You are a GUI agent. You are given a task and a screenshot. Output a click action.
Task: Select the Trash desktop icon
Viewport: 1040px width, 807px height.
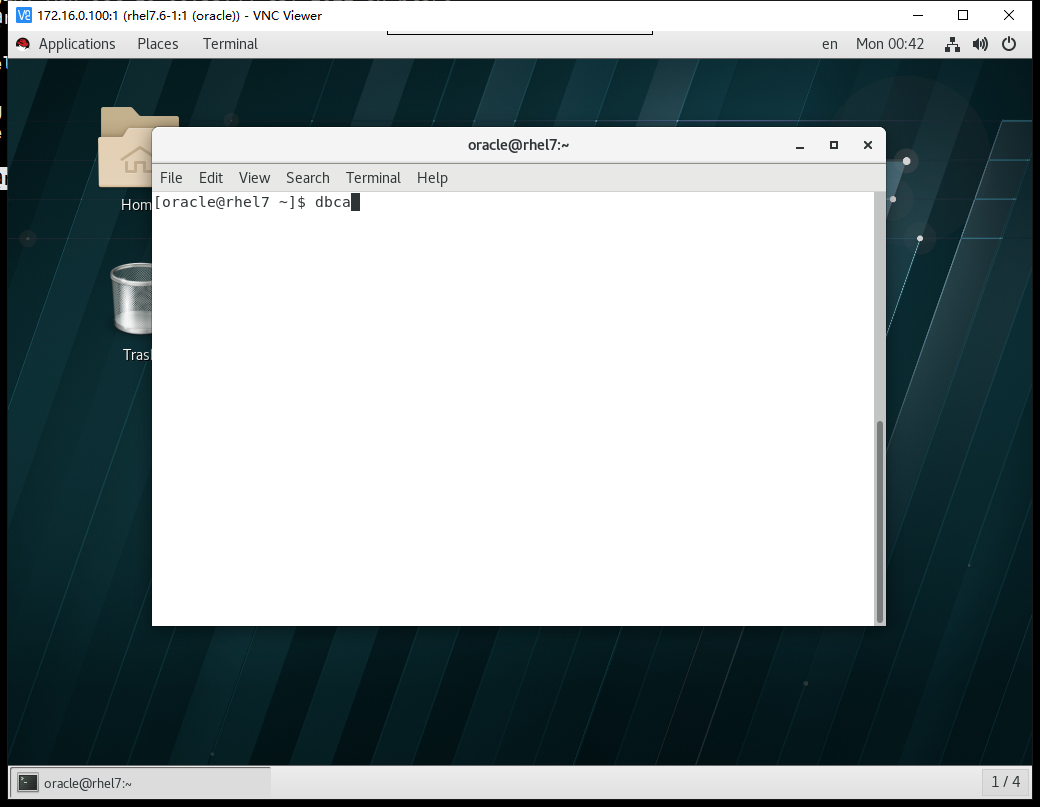[x=131, y=312]
